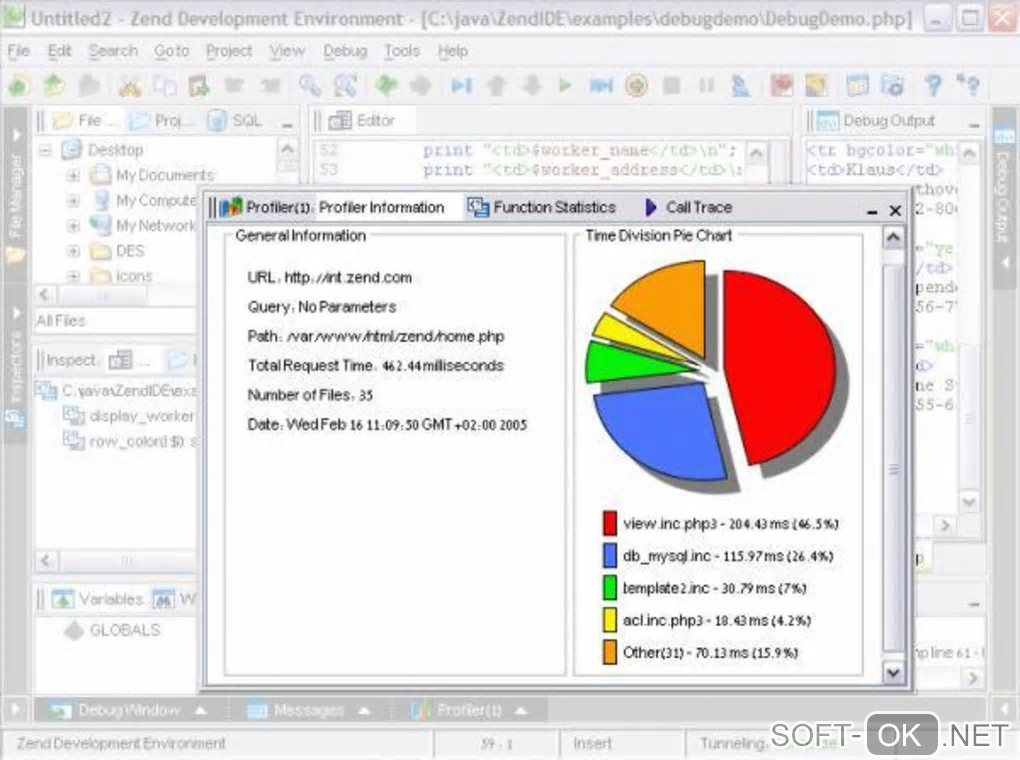
Task: Open the Go to menu
Action: point(172,51)
